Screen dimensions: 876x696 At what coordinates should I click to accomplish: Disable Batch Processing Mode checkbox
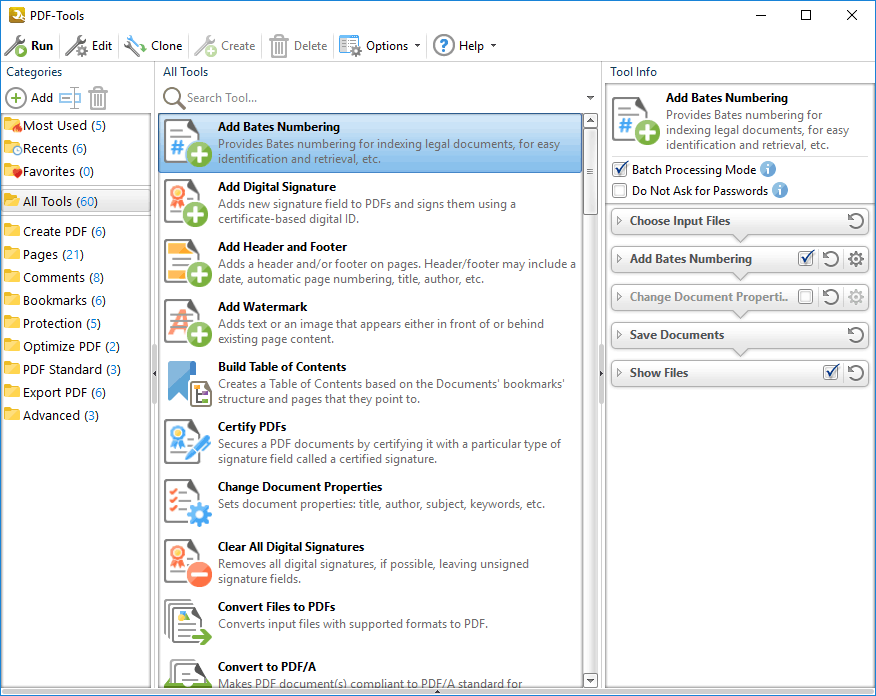click(621, 169)
